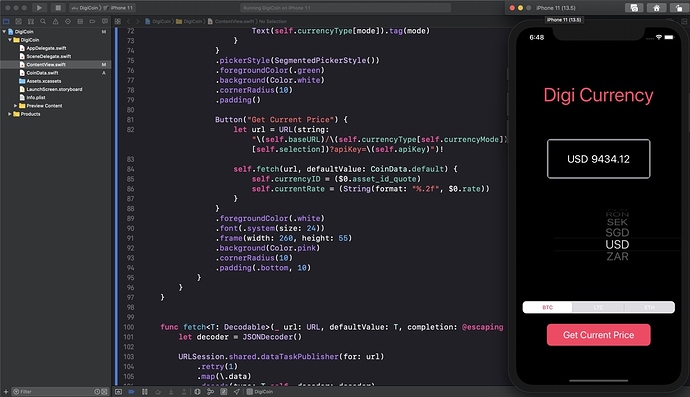
Task: Click line number 81 in gutter
Action: click(130, 120)
